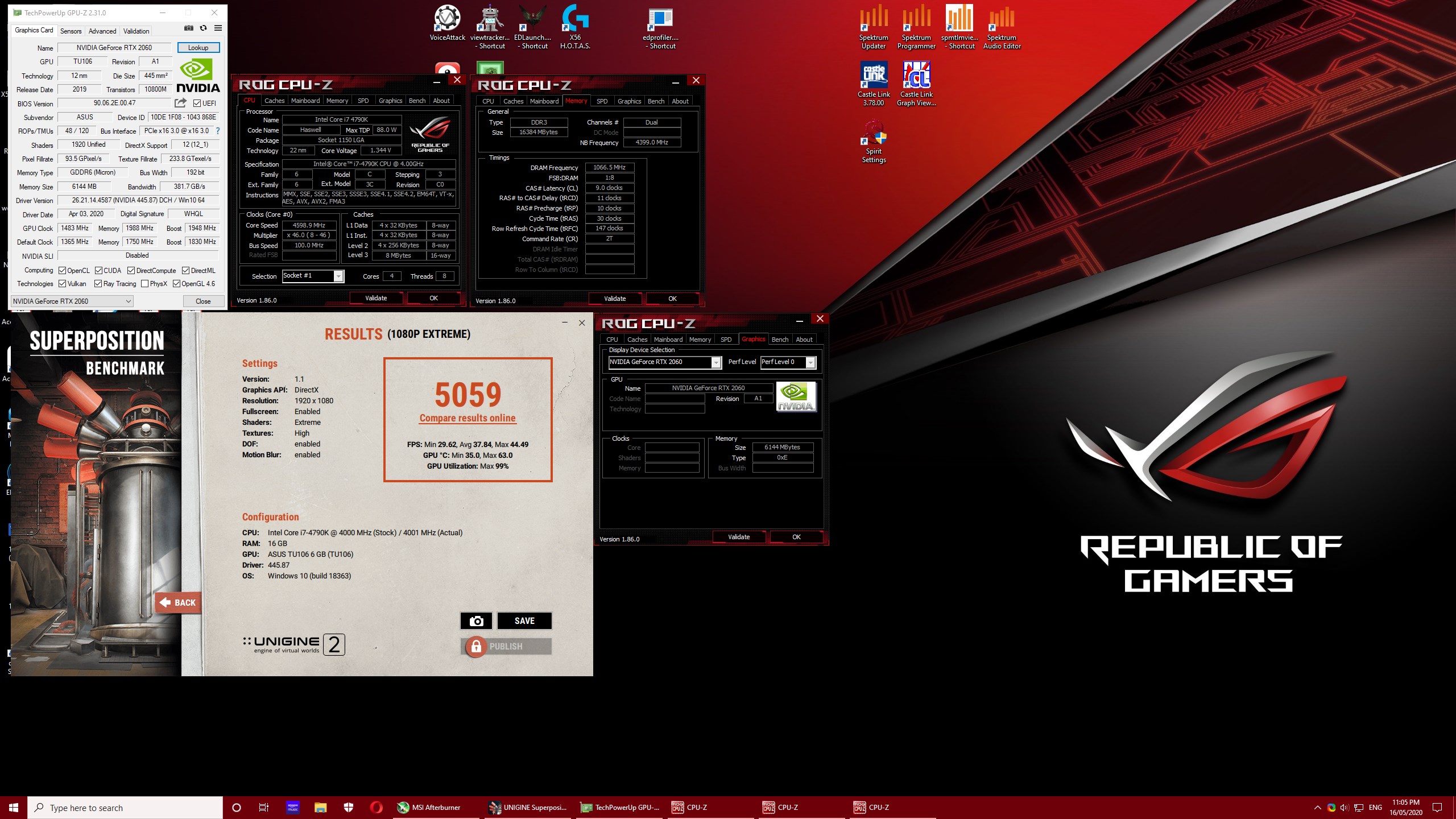Toggle CUDA checkbox
The image size is (1456, 819).
(x=99, y=271)
